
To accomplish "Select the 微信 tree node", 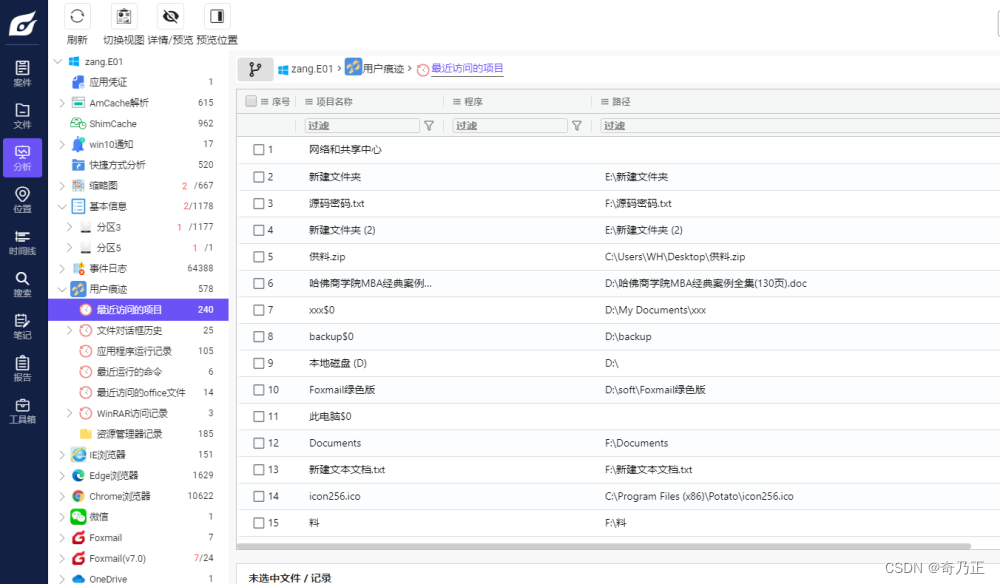I will coord(98,517).
